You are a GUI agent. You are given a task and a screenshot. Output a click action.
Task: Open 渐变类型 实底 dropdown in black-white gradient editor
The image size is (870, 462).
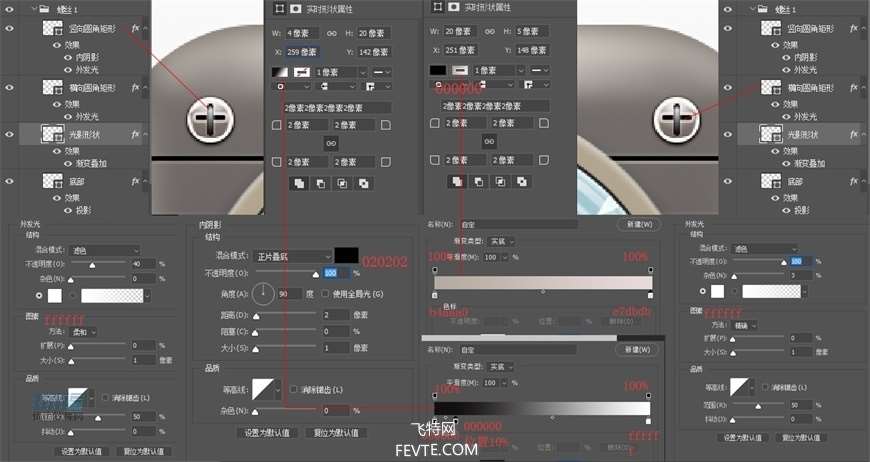point(500,367)
